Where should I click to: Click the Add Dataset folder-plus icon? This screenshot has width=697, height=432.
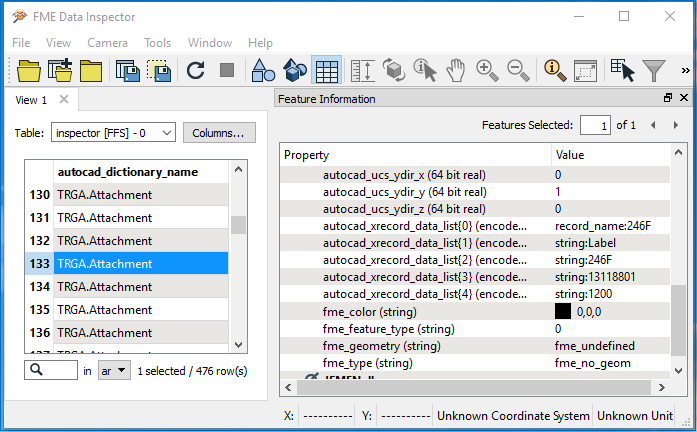click(60, 71)
